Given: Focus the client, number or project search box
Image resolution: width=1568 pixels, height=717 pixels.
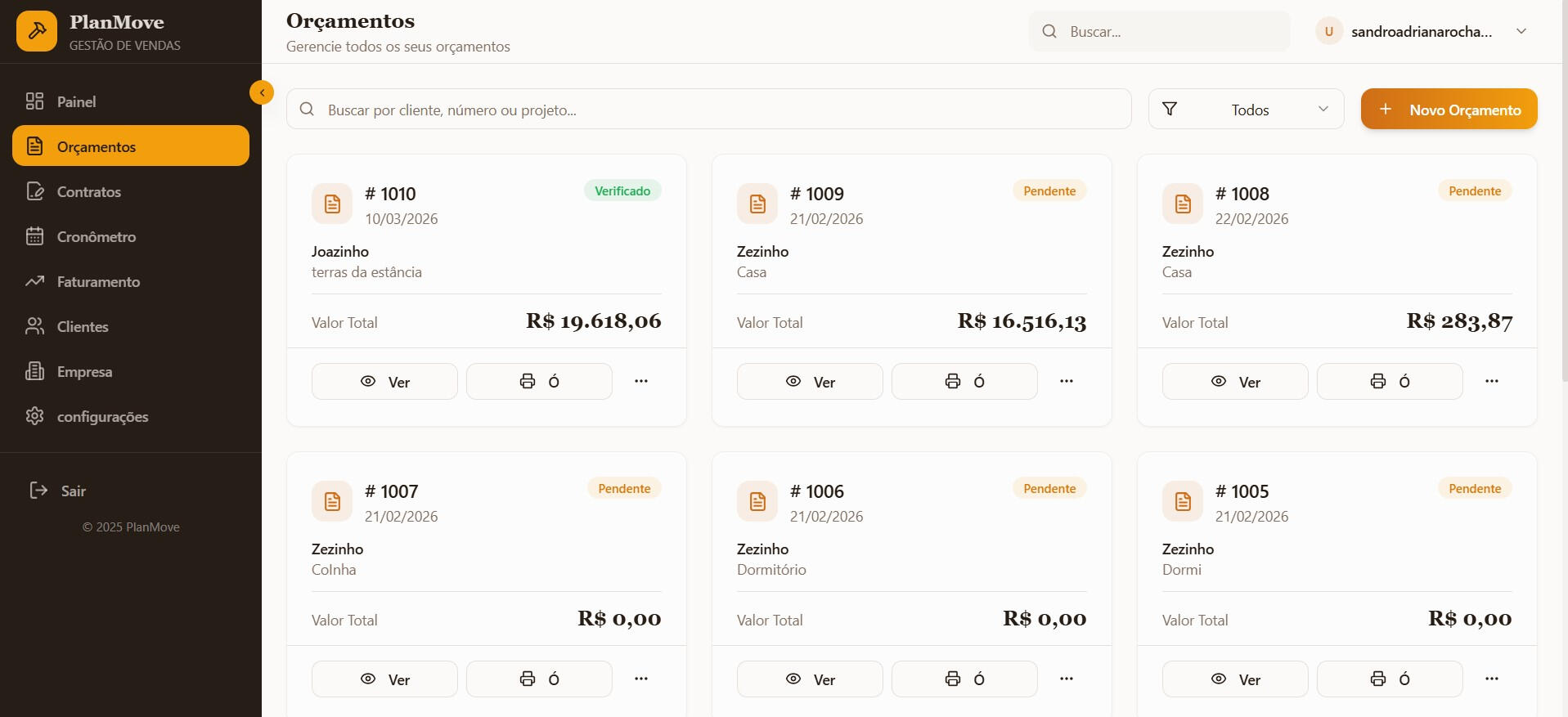Looking at the screenshot, I should click(x=708, y=110).
